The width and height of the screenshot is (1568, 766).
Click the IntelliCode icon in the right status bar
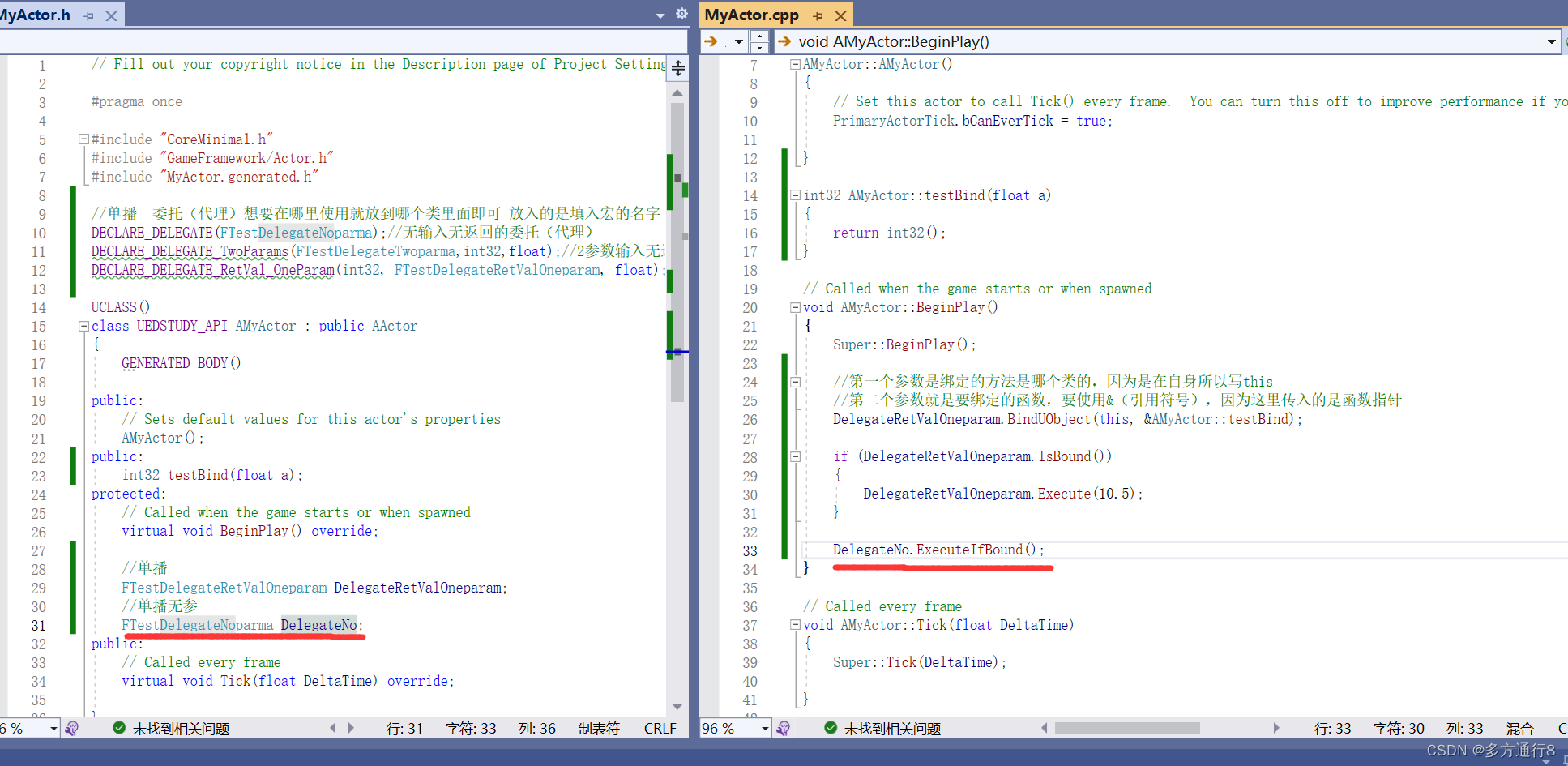click(x=783, y=728)
